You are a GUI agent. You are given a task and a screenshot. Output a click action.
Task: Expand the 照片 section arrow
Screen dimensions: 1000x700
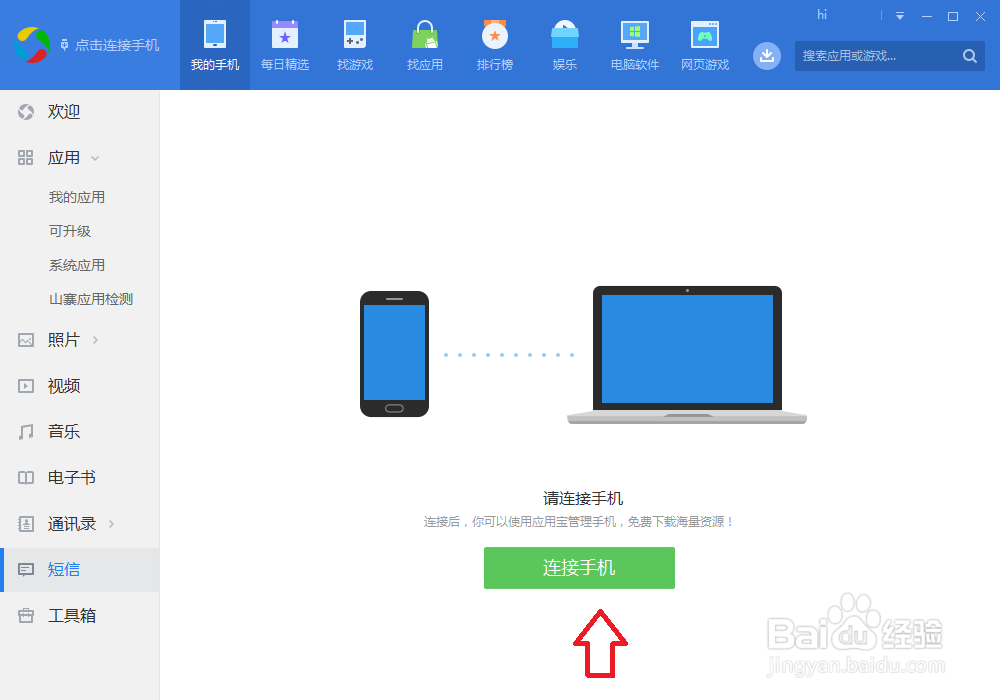96,340
